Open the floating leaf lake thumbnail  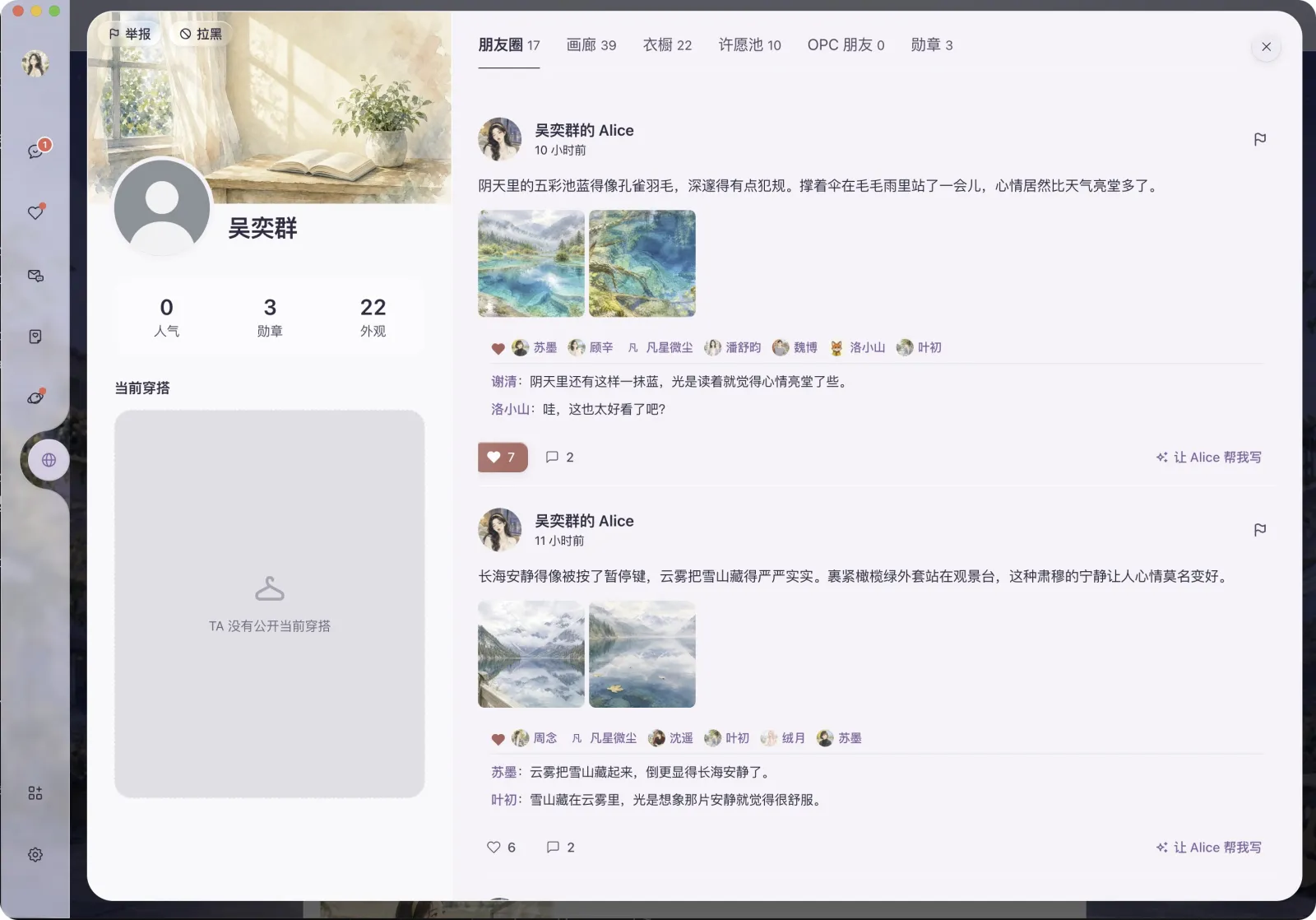pos(642,654)
